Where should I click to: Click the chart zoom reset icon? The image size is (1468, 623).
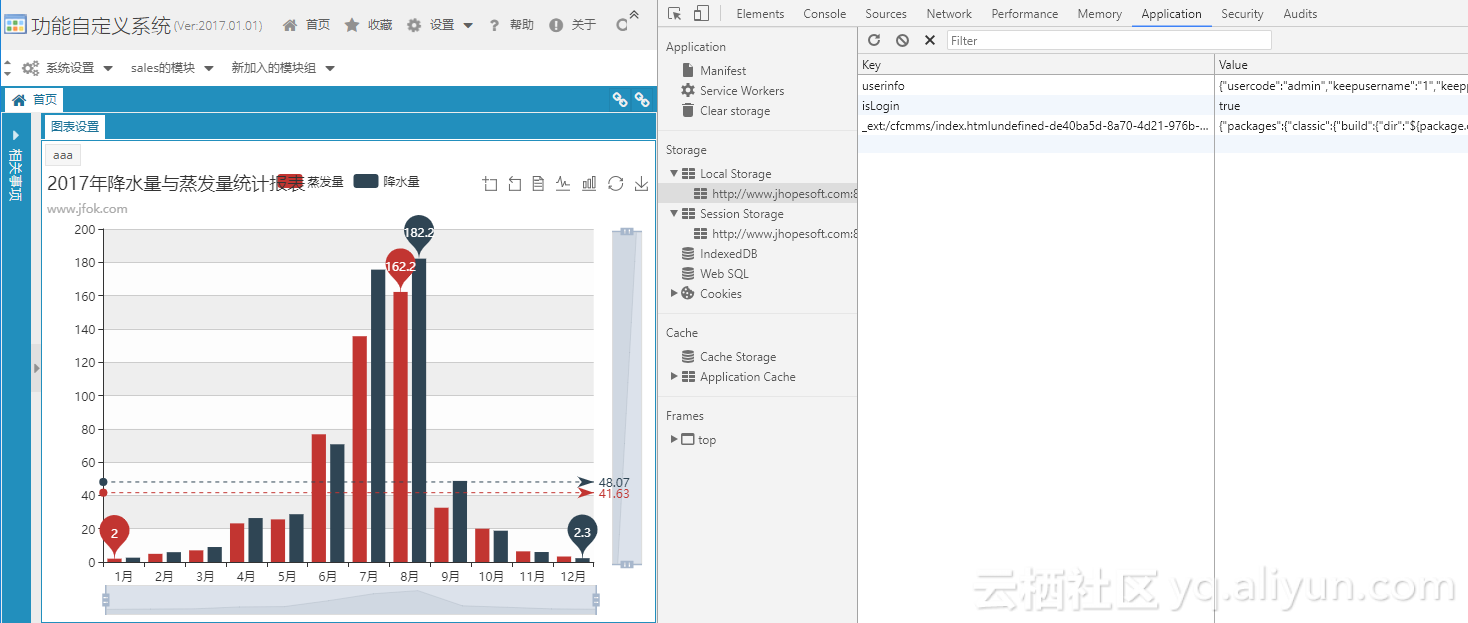(514, 183)
